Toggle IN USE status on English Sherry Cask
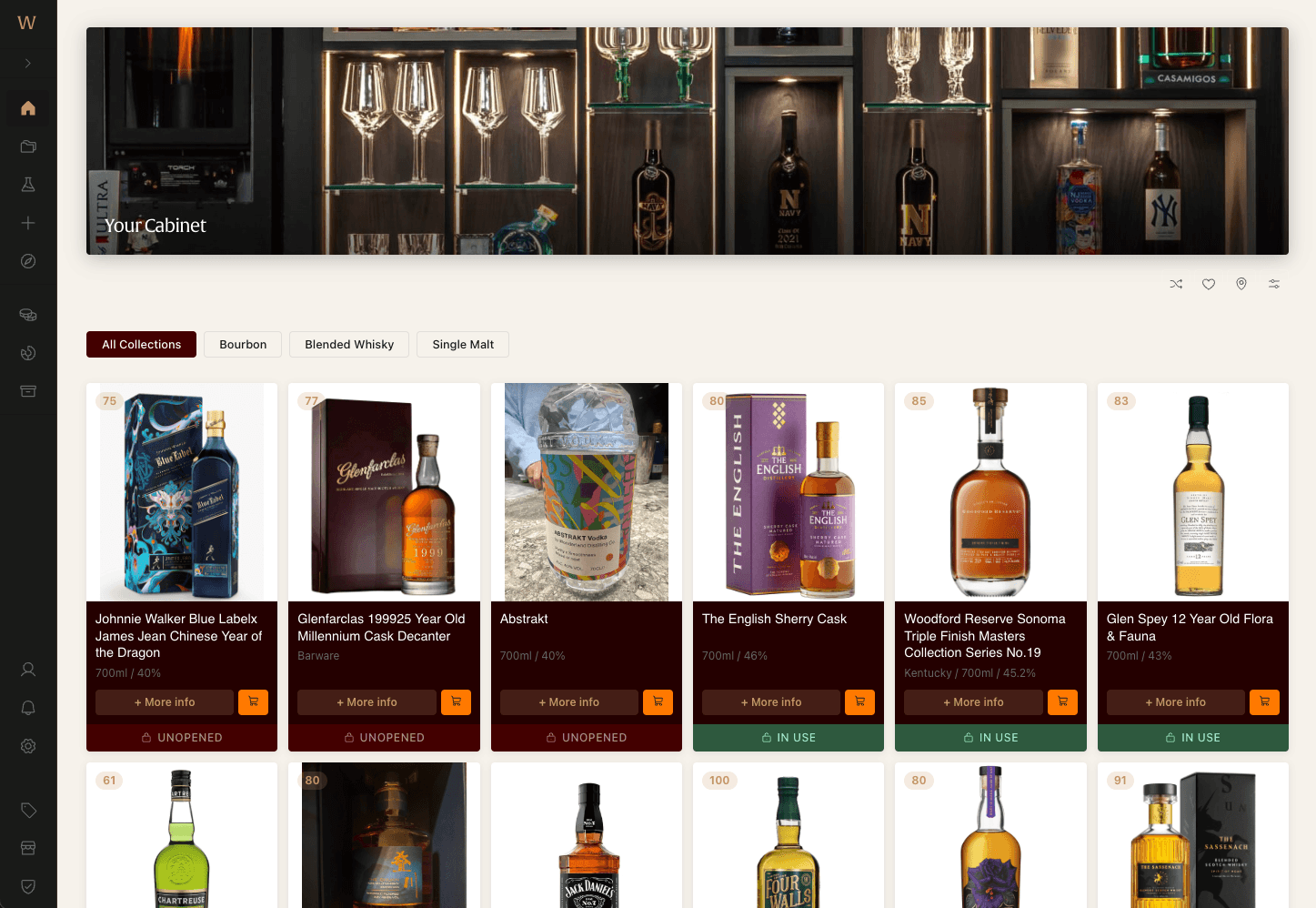 789,738
